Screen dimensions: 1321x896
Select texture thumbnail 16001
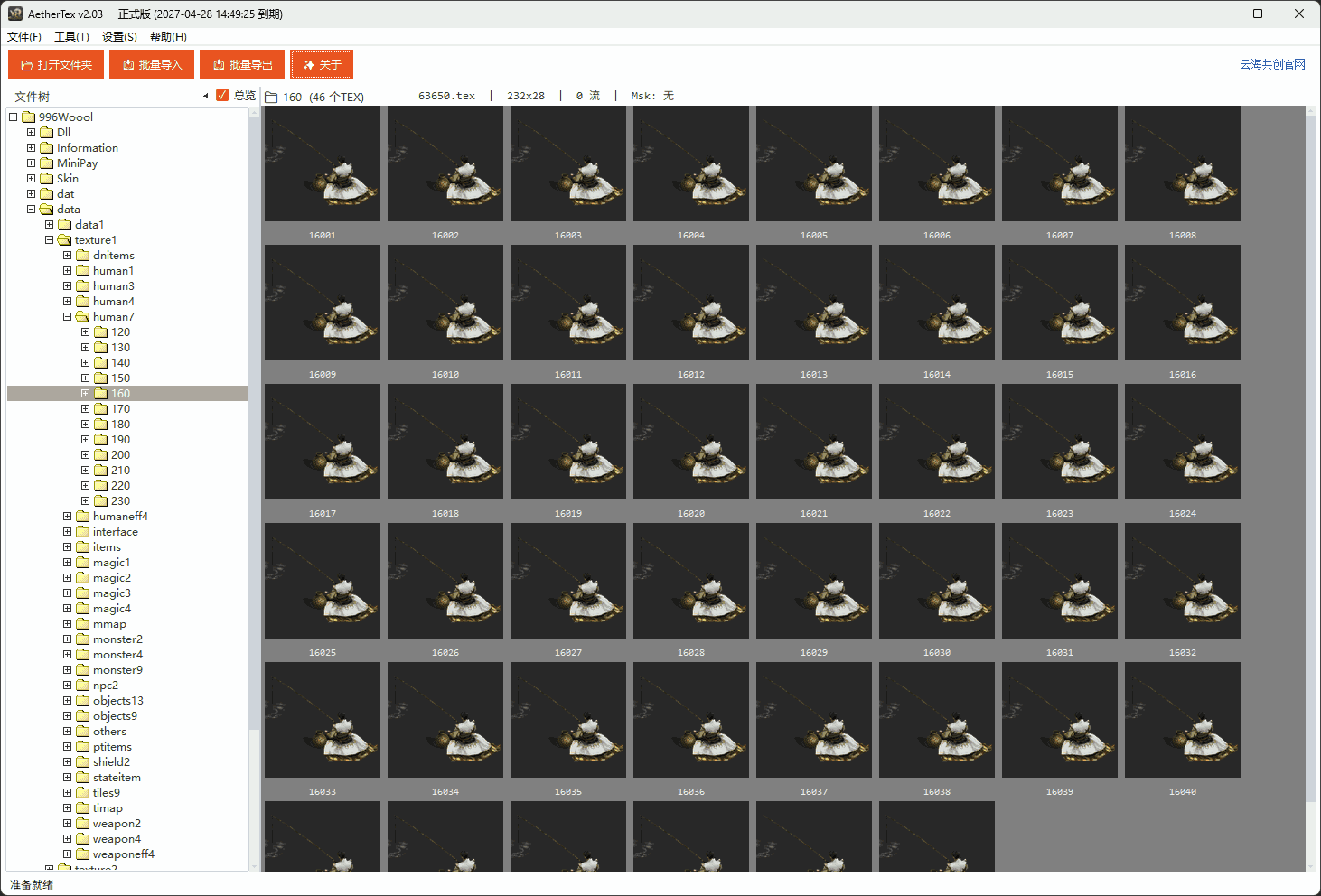323,163
